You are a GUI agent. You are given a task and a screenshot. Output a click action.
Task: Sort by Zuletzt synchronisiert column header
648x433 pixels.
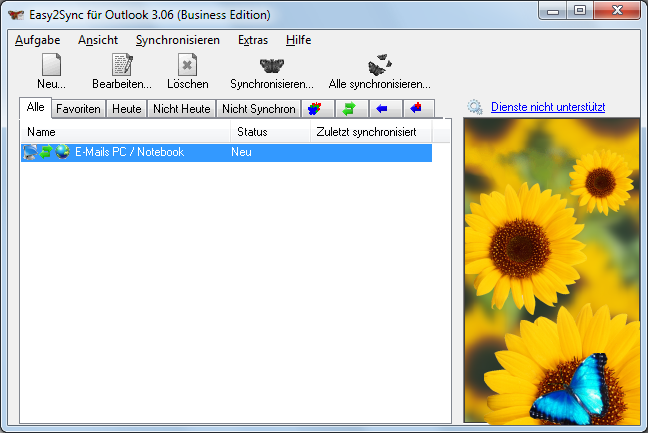[371, 132]
